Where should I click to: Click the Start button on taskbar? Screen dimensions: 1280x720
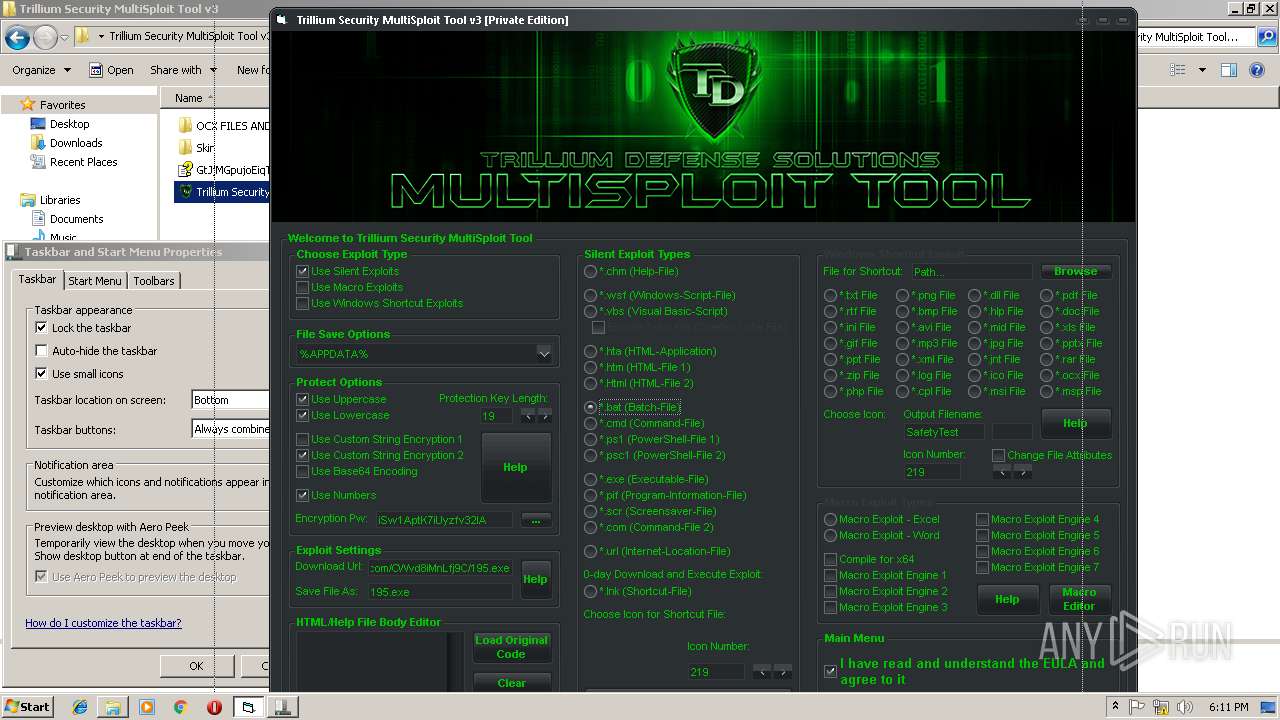pyautogui.click(x=27, y=706)
